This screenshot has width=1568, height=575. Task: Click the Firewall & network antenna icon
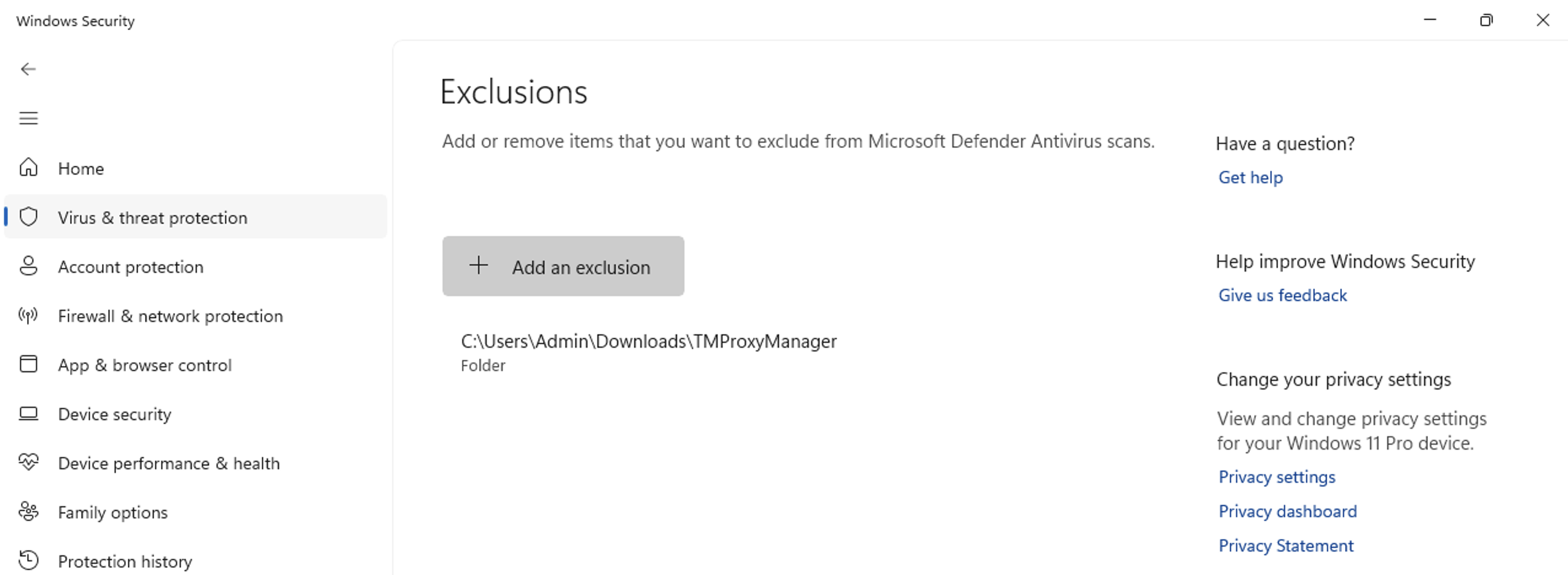tap(28, 315)
